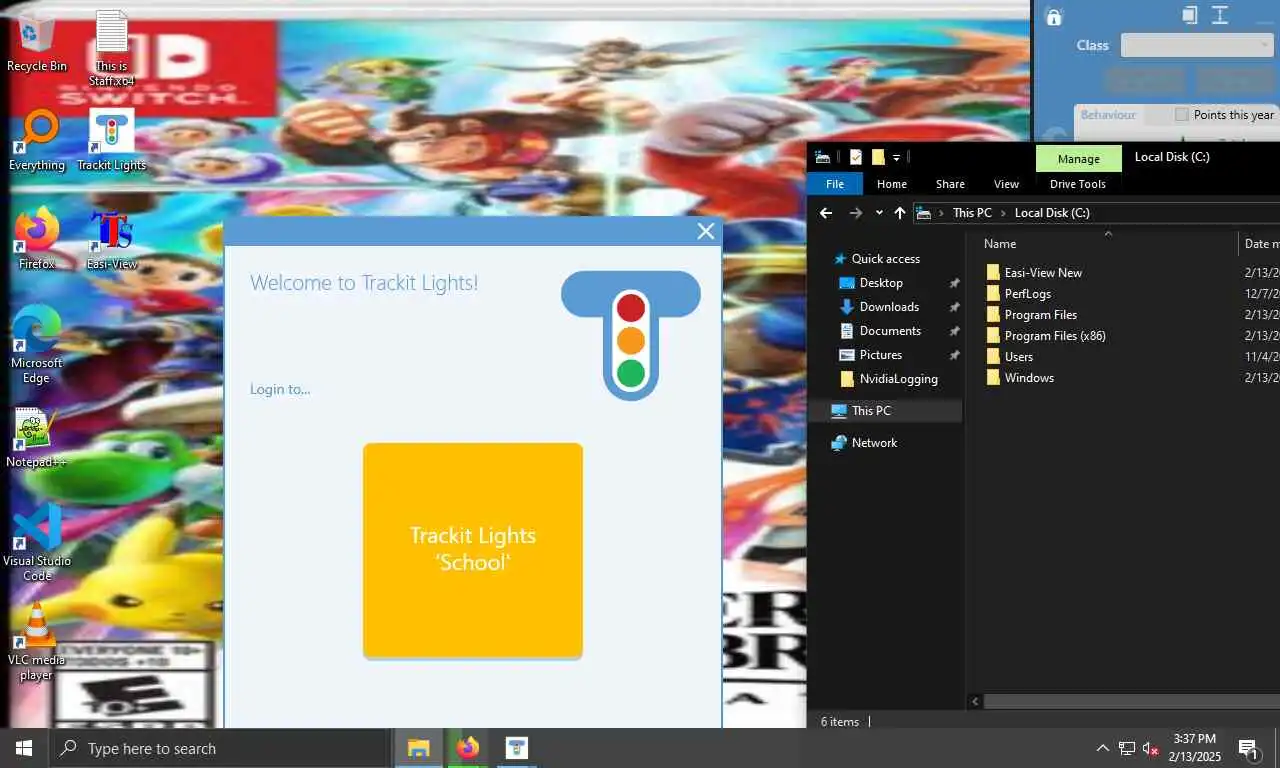Launch the Easi-View desktop shortcut
This screenshot has width=1280, height=768.
(111, 239)
